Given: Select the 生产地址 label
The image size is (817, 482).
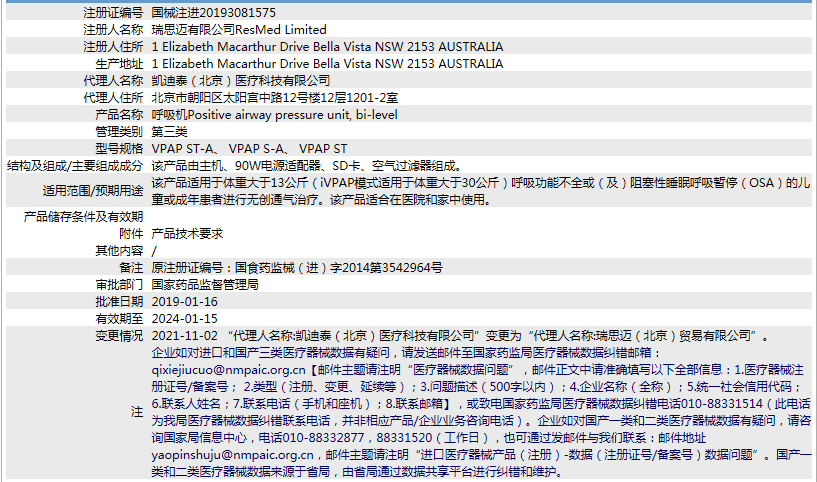Looking at the screenshot, I should (x=119, y=64).
